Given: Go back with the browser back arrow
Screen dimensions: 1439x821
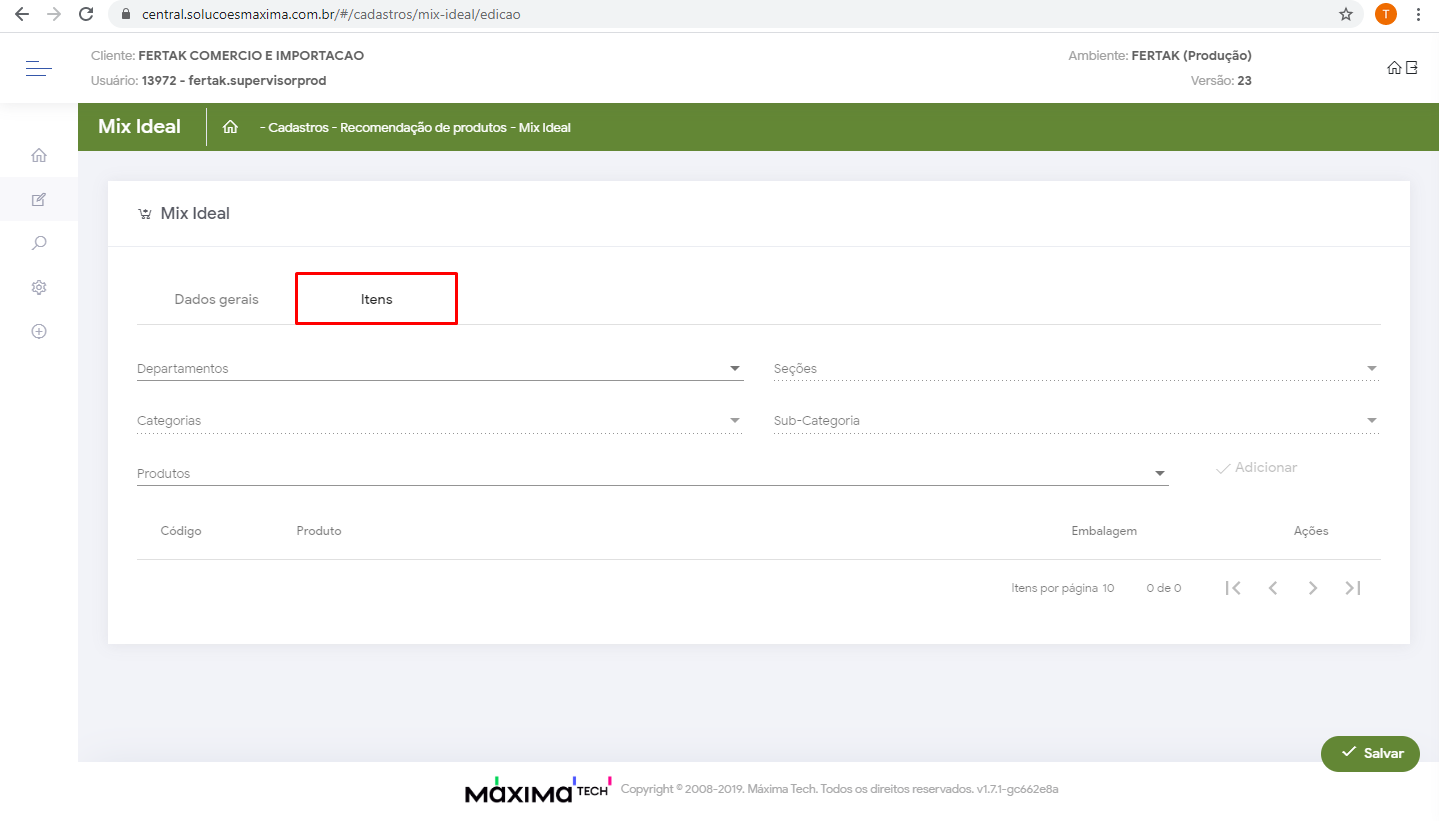Looking at the screenshot, I should click(22, 15).
